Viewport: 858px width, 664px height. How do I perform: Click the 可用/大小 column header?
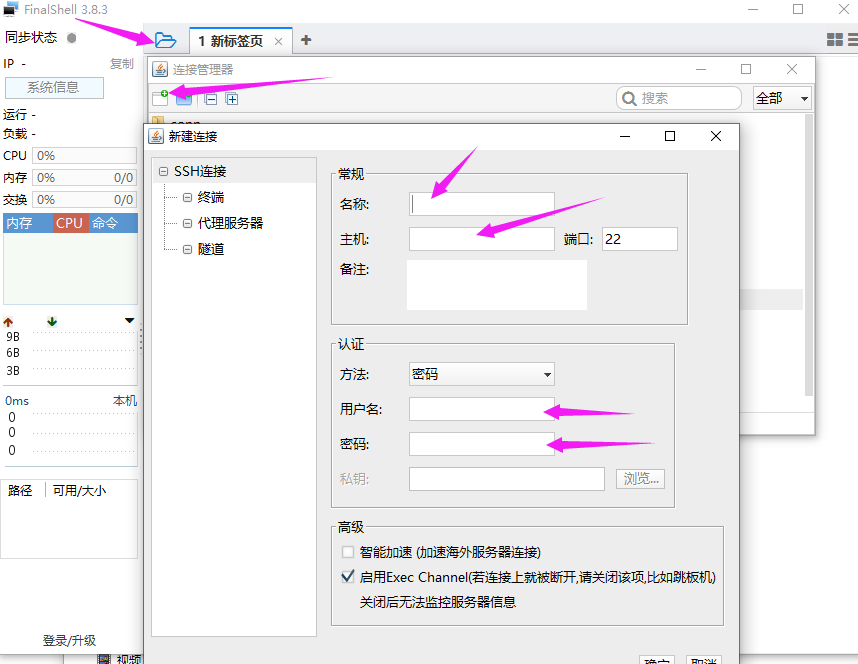pos(79,490)
